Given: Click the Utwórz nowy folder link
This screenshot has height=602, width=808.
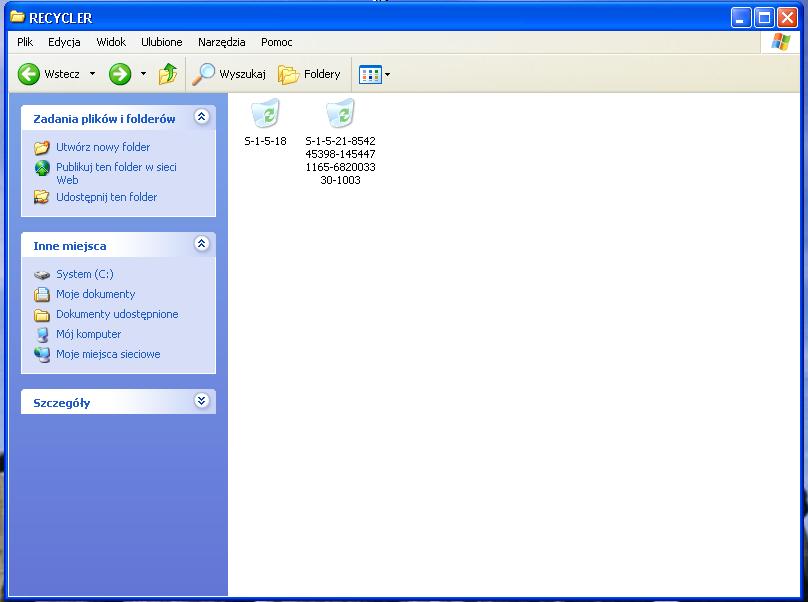Looking at the screenshot, I should 103,147.
